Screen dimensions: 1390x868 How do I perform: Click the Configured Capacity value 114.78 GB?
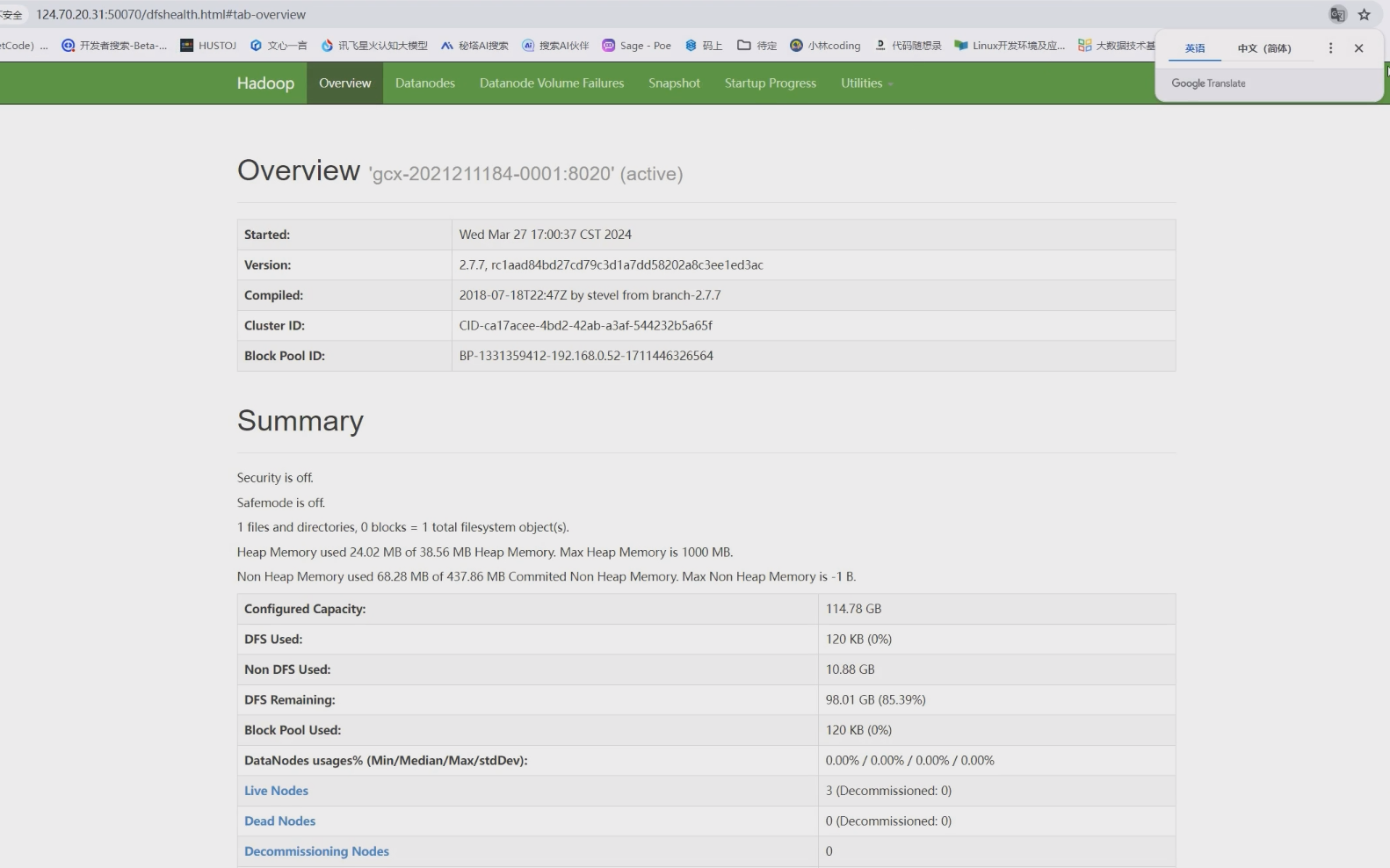click(x=853, y=609)
